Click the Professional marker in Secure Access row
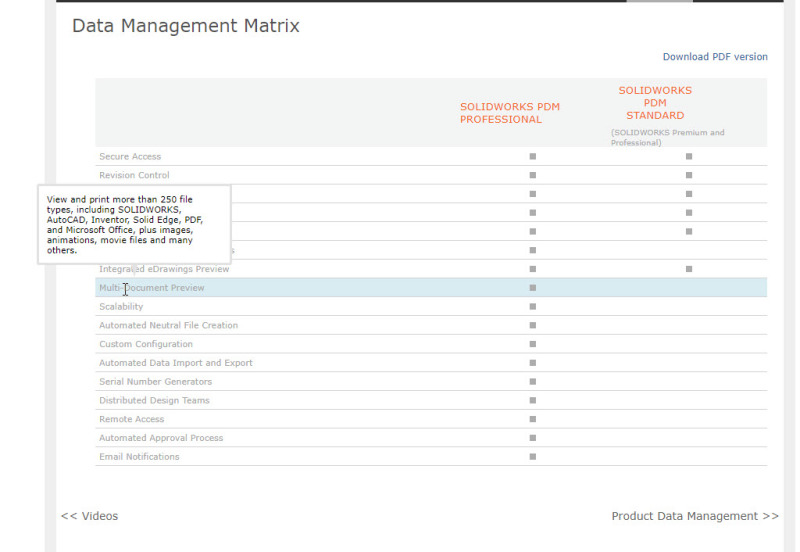 pos(533,157)
